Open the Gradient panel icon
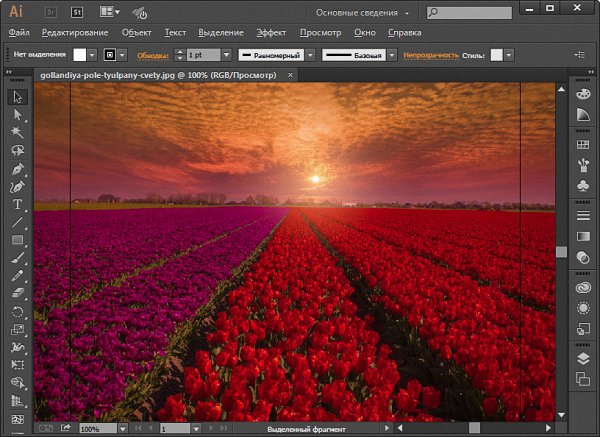 [584, 238]
